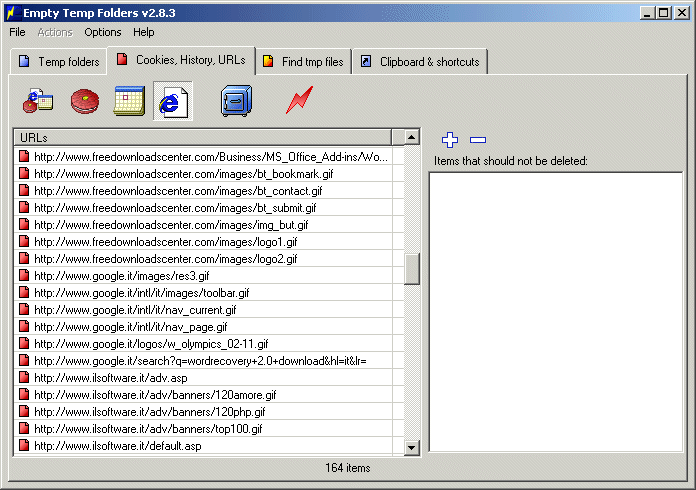Click the red icon beside default.asp URL
This screenshot has width=696, height=490.
(24, 446)
